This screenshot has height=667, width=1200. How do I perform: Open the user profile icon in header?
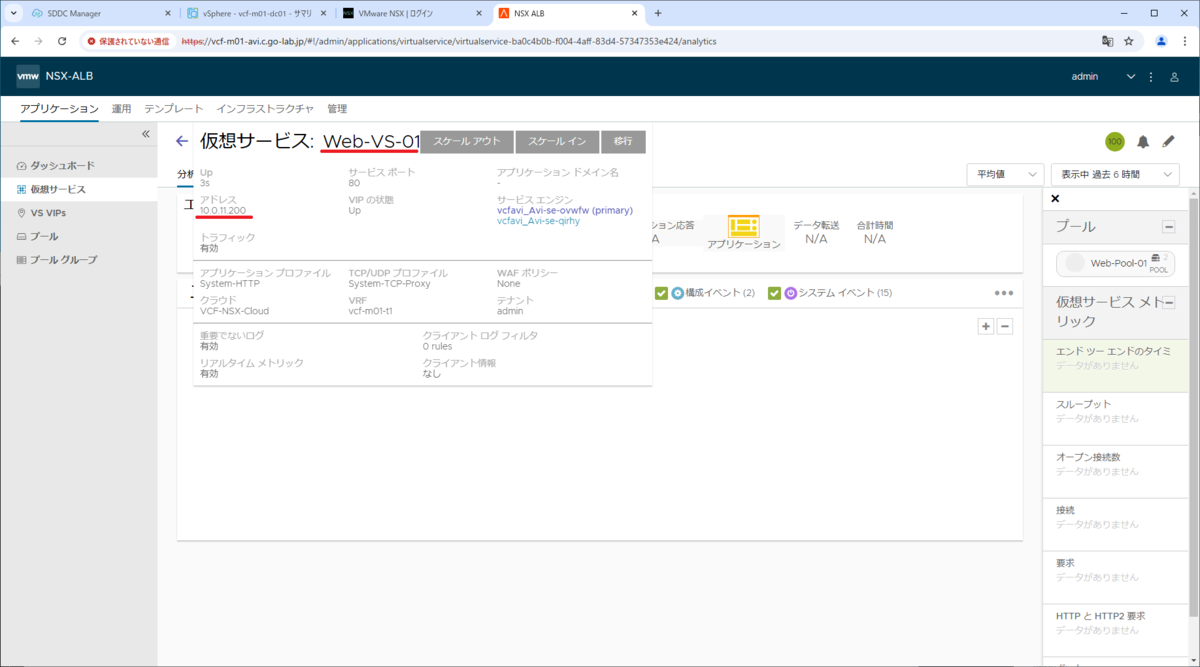(1175, 77)
